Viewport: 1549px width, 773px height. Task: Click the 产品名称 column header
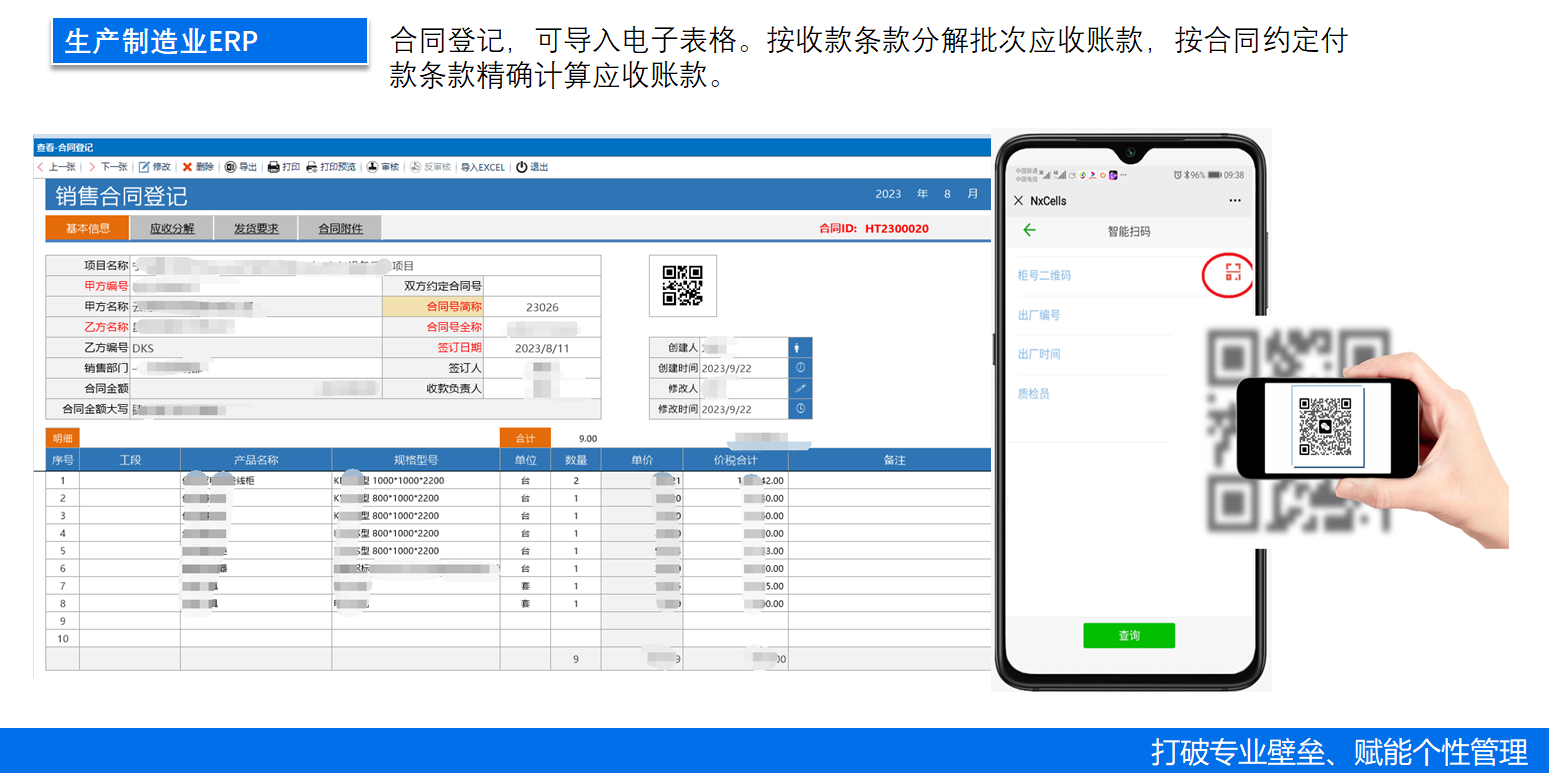pos(256,460)
